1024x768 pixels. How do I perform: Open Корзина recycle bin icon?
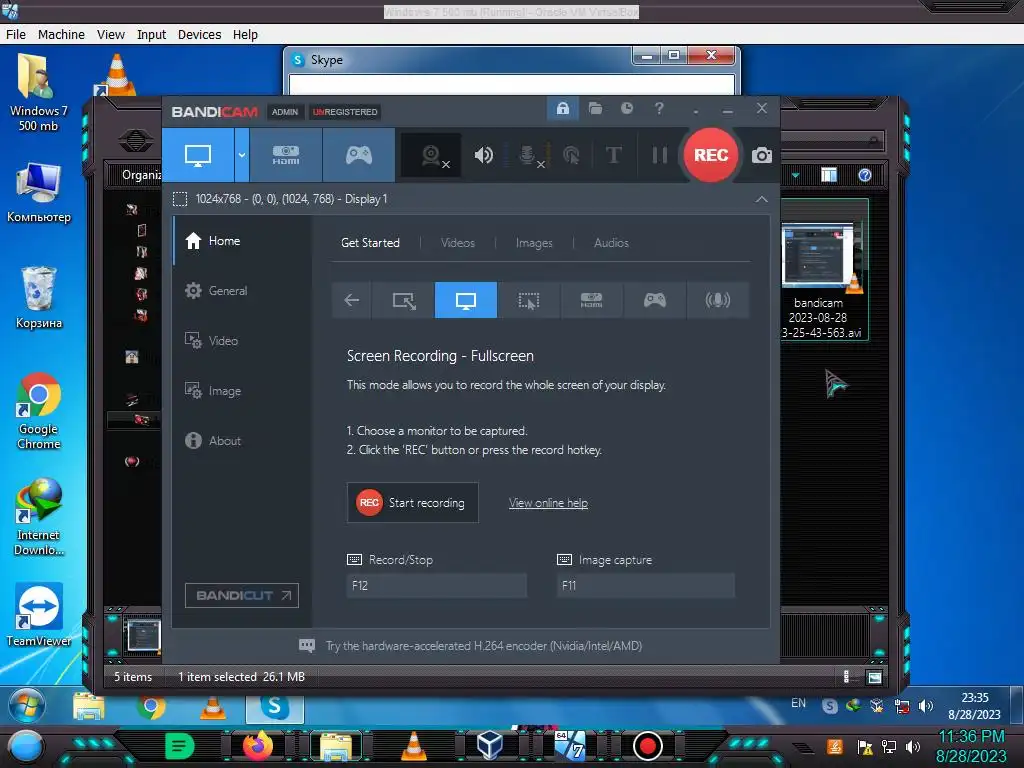click(x=39, y=298)
